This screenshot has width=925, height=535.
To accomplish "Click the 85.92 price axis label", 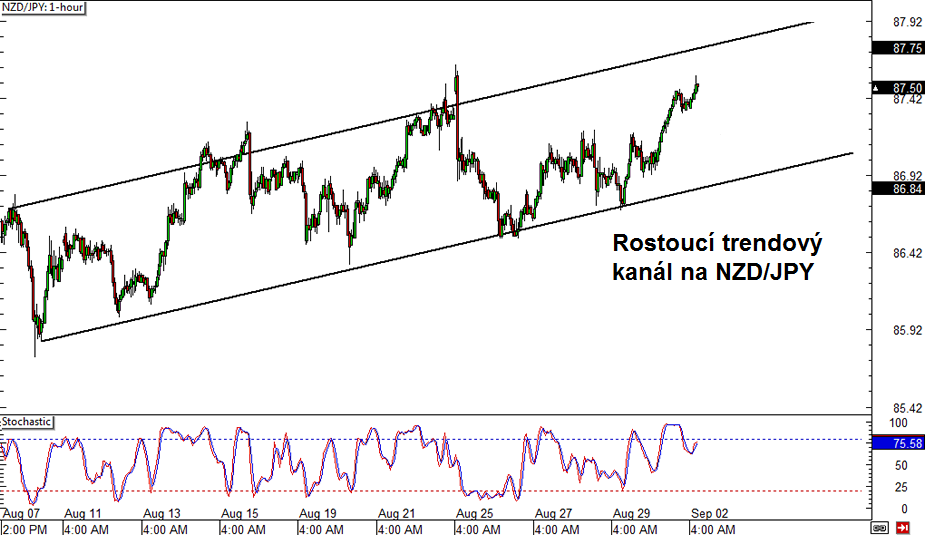I will coord(907,330).
